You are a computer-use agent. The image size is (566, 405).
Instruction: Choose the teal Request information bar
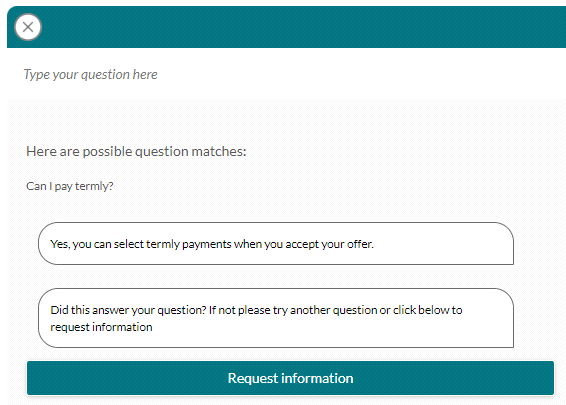[x=290, y=378]
